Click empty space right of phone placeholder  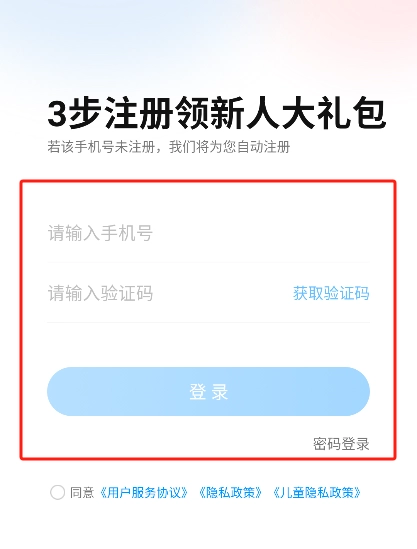click(263, 233)
